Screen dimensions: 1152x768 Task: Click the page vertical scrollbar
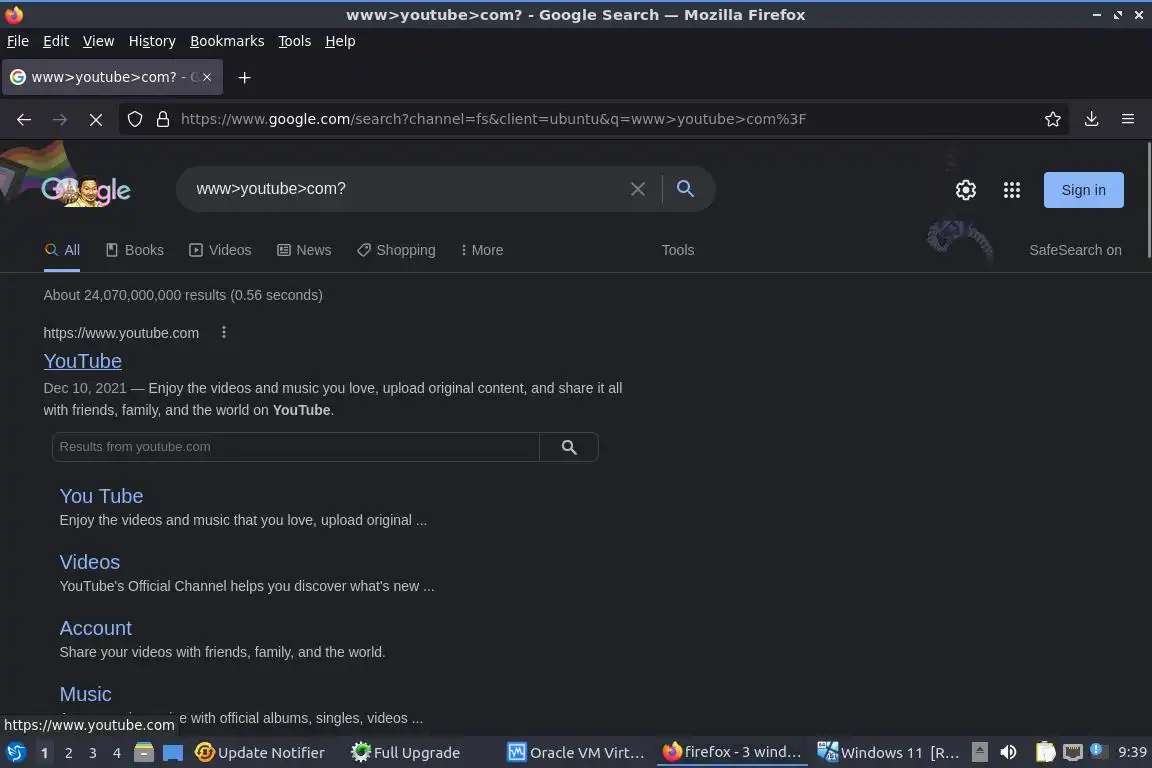pyautogui.click(x=1148, y=200)
